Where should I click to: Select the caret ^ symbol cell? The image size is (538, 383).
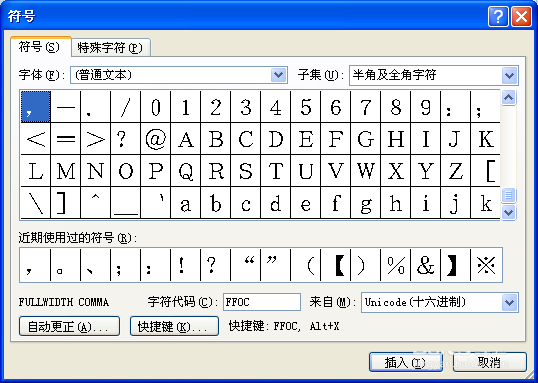pos(95,203)
